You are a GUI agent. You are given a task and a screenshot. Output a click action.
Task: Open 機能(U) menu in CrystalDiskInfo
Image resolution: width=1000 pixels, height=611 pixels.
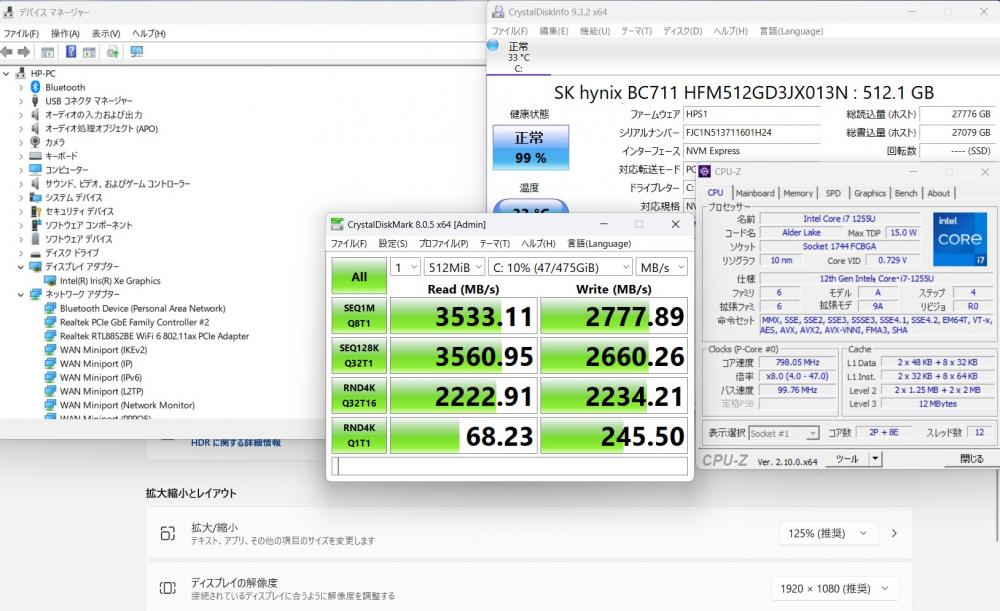click(x=594, y=31)
